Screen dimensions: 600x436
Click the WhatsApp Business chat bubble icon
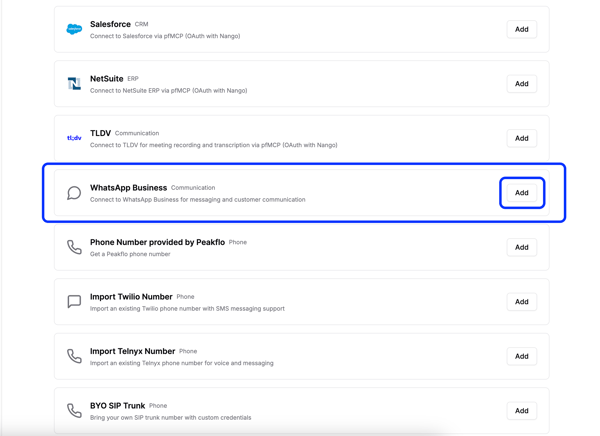[x=74, y=193]
